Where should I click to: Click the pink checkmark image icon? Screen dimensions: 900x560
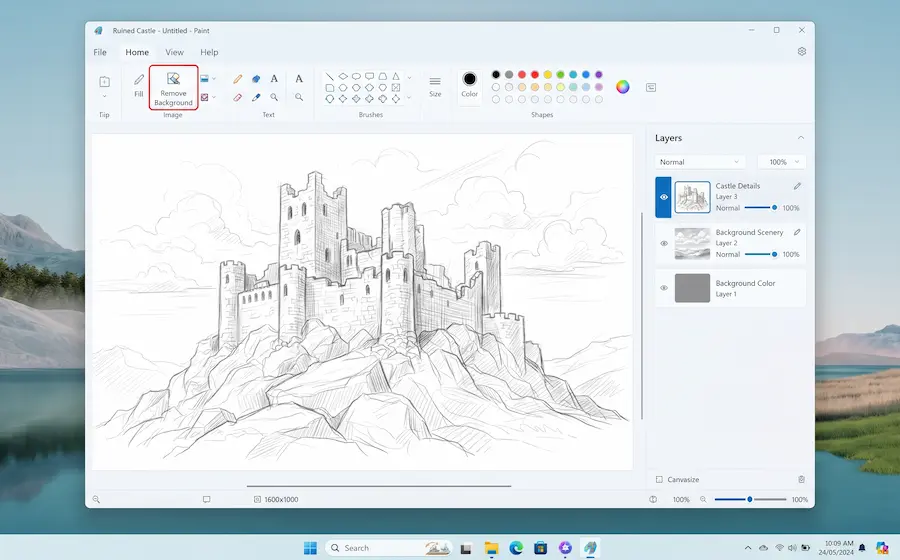point(204,97)
